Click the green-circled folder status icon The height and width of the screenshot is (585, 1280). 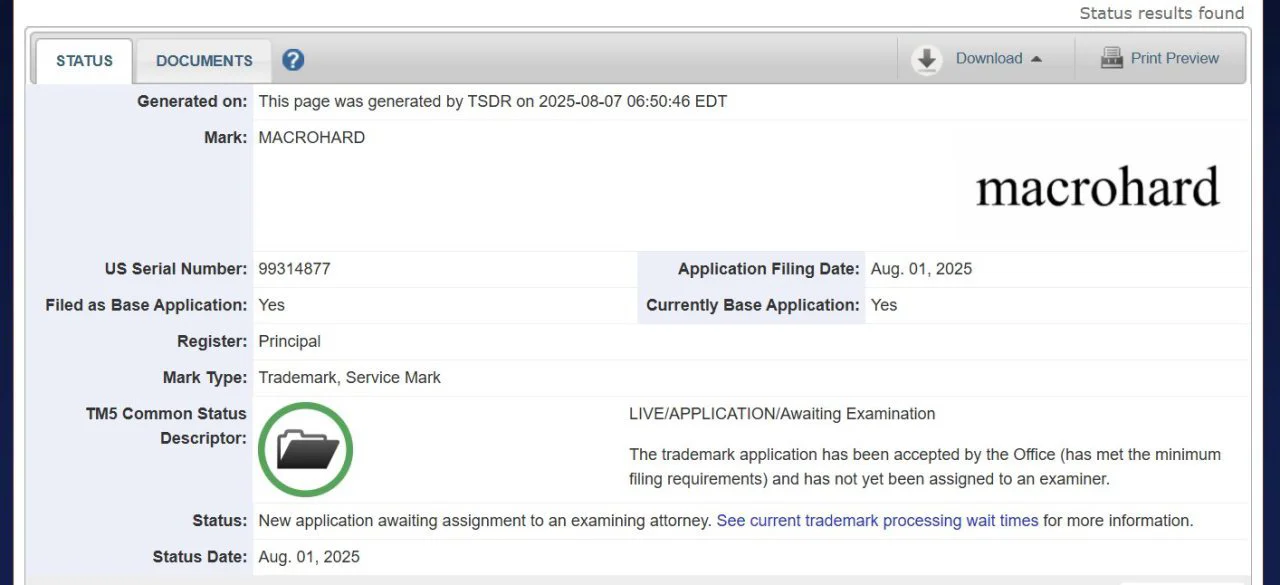coord(306,450)
